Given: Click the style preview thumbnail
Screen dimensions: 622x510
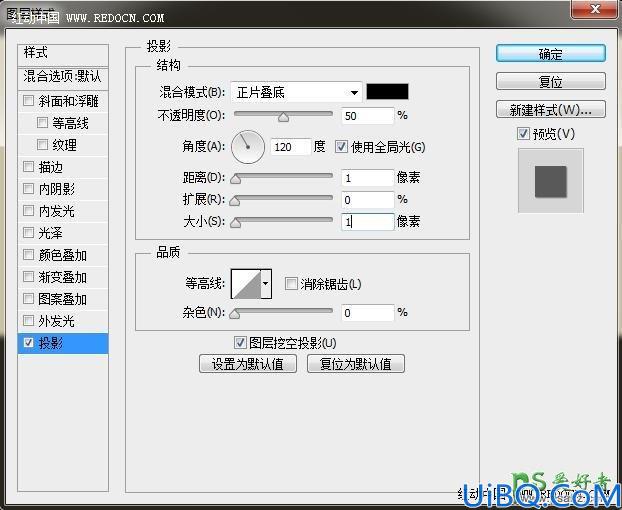Looking at the screenshot, I should coord(551,180).
